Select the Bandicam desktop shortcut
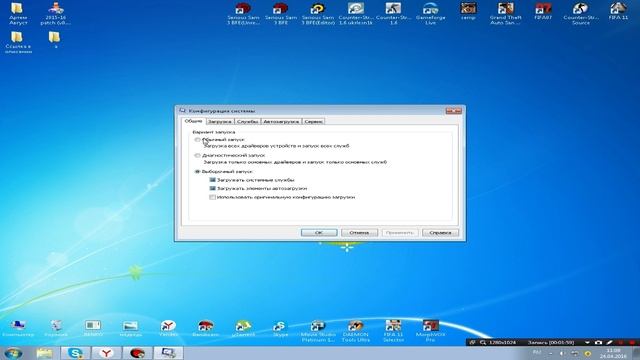This screenshot has width=640, height=360. 206,328
